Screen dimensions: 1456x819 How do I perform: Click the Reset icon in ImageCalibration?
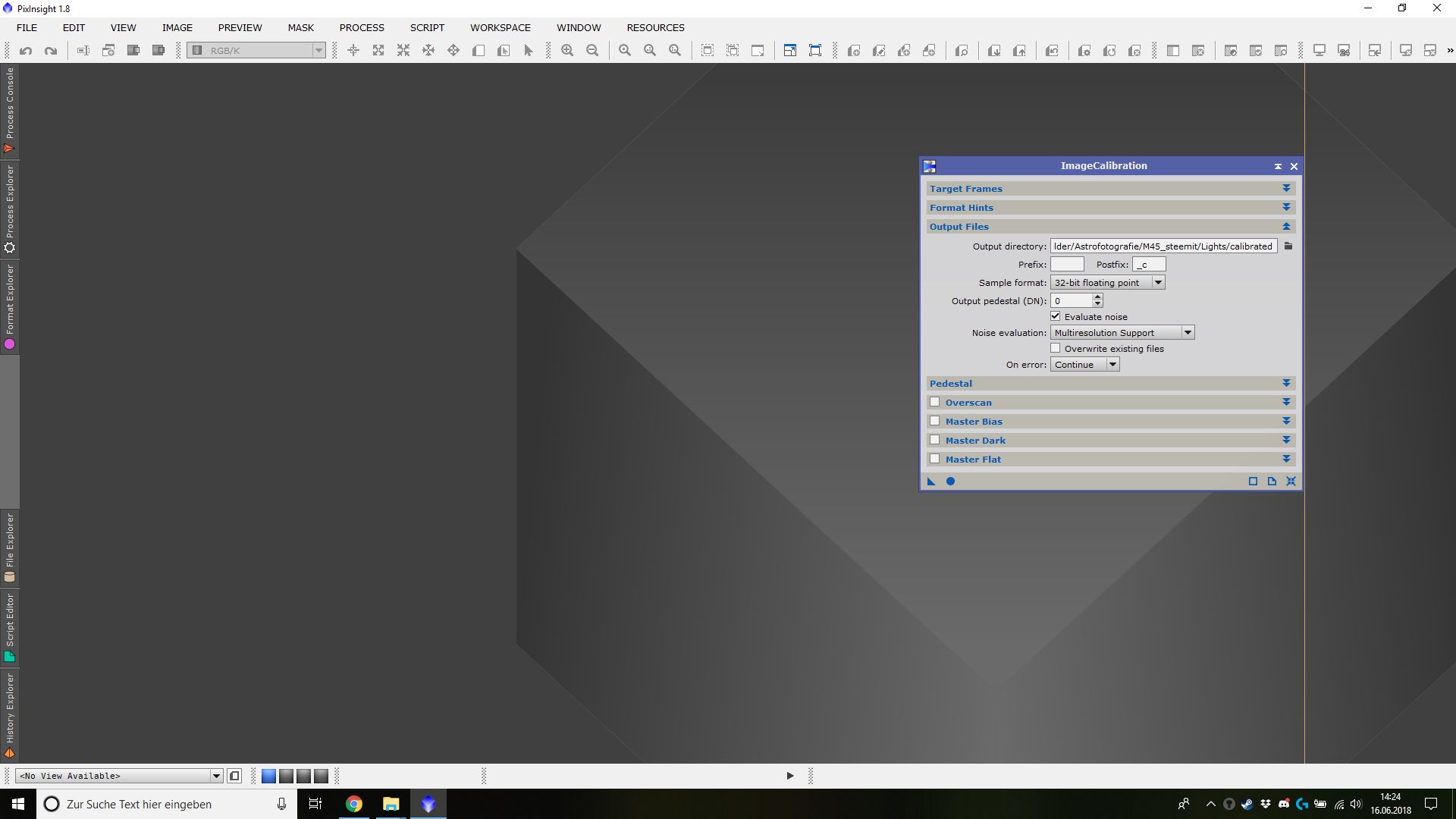tap(1291, 482)
